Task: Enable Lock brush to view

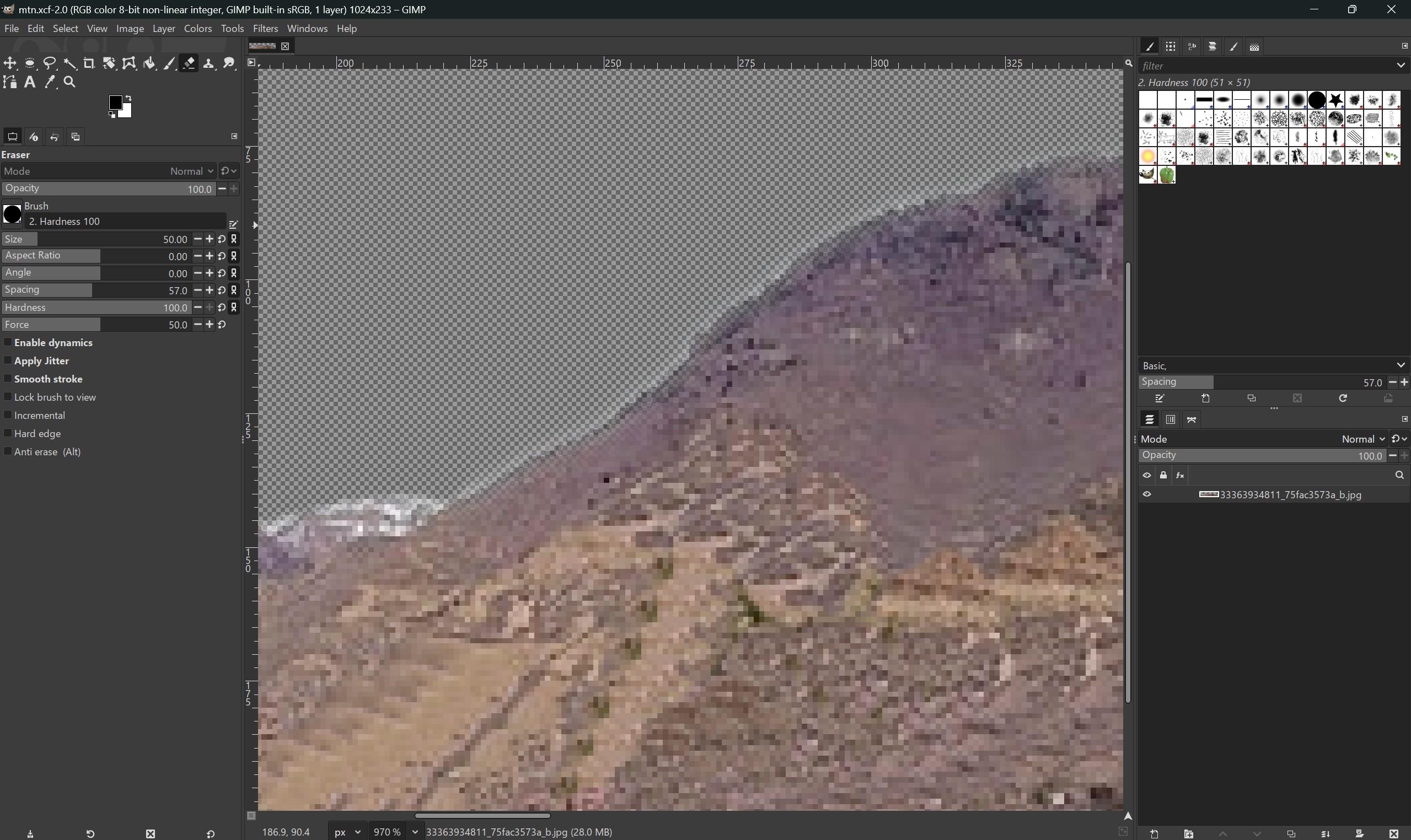Action: click(x=8, y=397)
